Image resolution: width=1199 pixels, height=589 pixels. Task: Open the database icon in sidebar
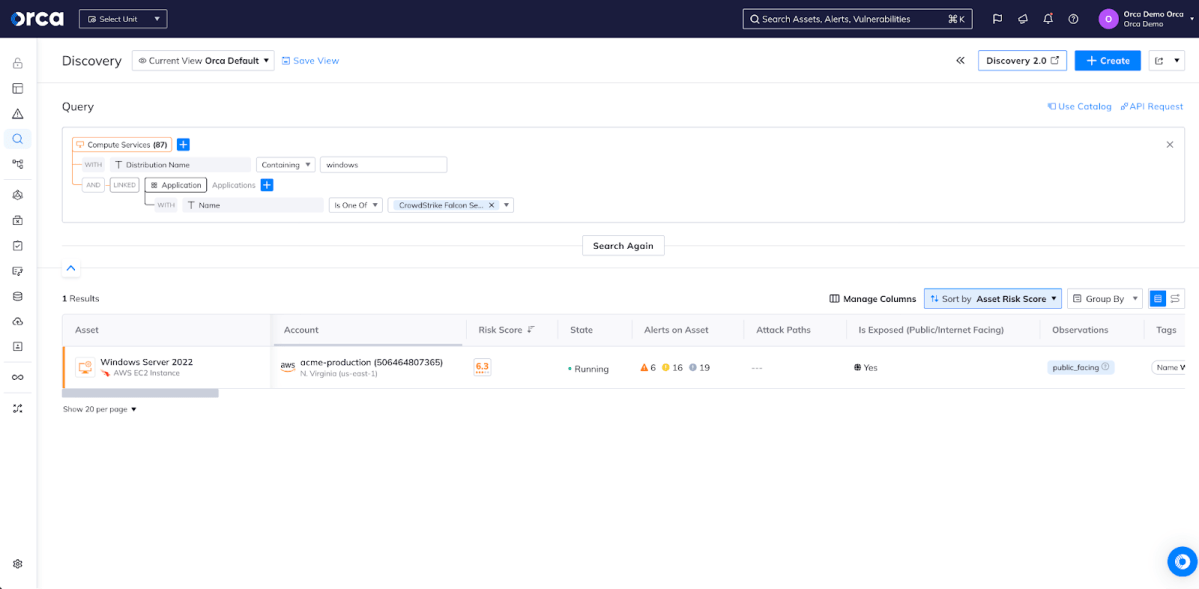point(18,296)
